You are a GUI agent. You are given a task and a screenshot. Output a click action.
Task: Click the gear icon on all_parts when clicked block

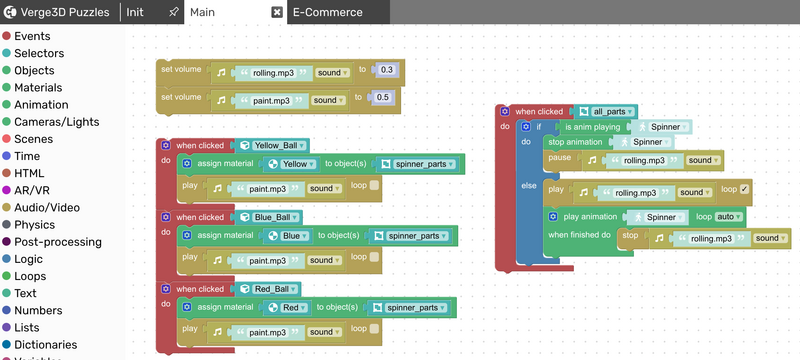point(505,111)
